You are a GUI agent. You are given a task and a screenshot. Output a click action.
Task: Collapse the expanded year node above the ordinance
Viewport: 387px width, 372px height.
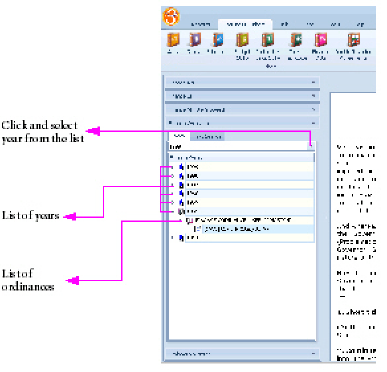coord(172,211)
